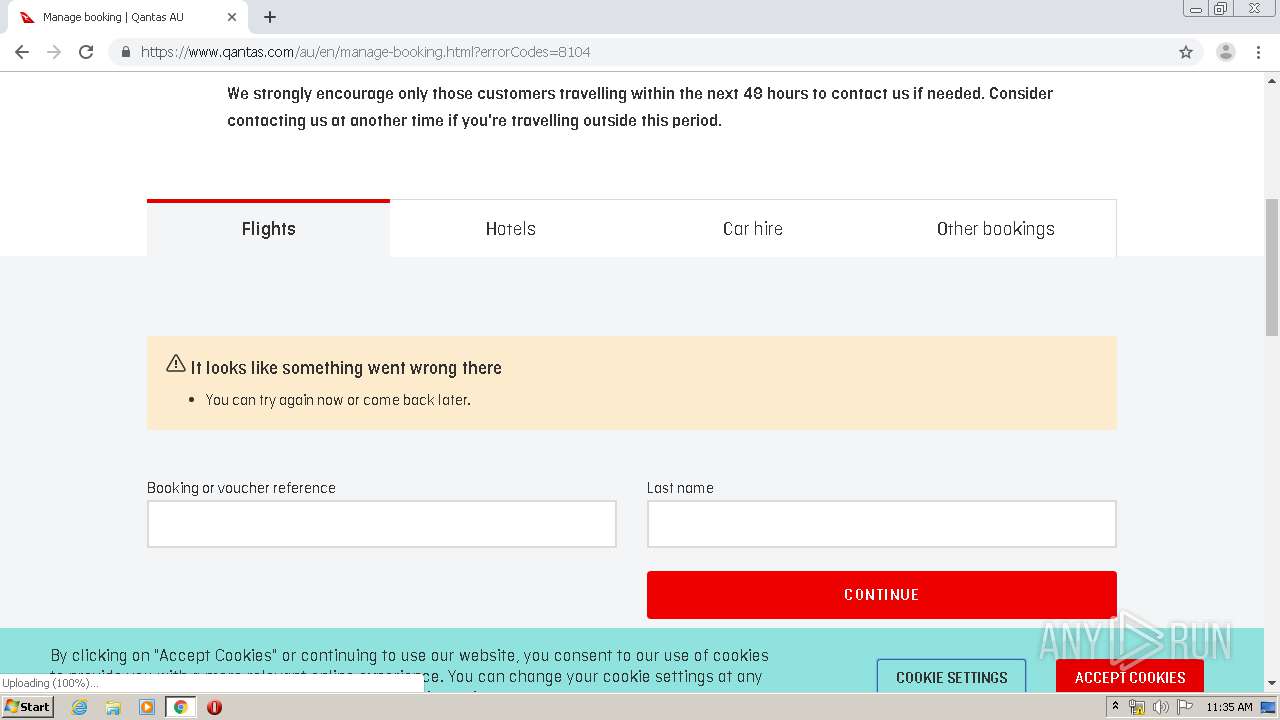Click the taskbar clock showing 11:35 AM

pyautogui.click(x=1229, y=707)
